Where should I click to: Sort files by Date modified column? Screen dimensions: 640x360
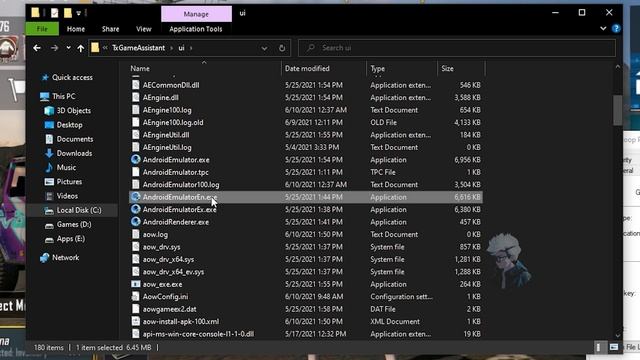pyautogui.click(x=307, y=69)
